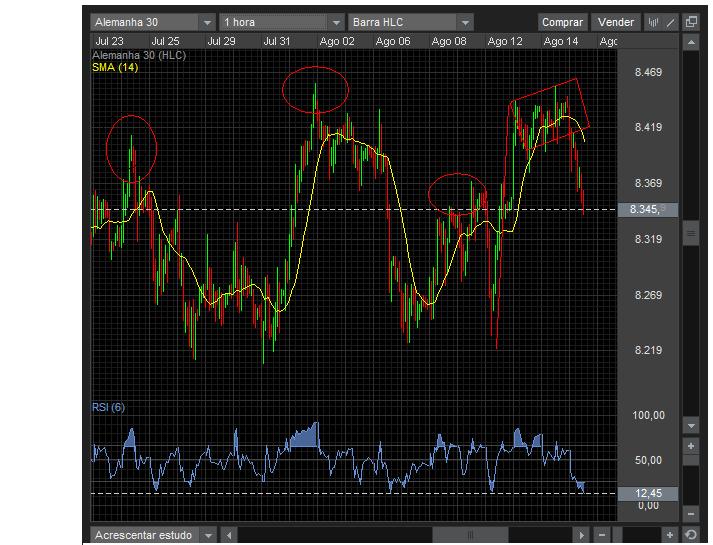713x545 pixels.
Task: Click the Ago 02 date label
Action: coord(337,41)
